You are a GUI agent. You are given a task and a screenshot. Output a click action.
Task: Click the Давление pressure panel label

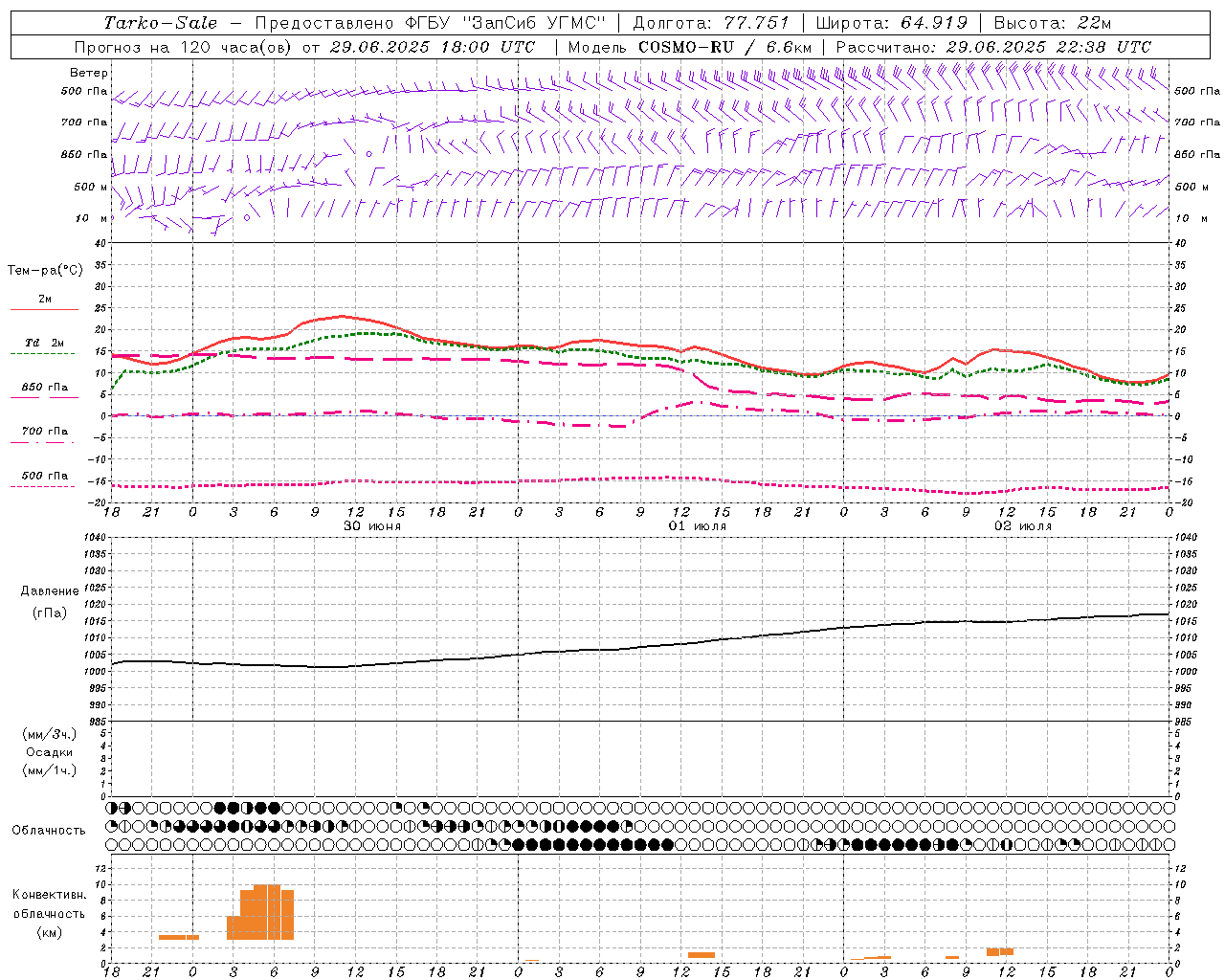50,591
